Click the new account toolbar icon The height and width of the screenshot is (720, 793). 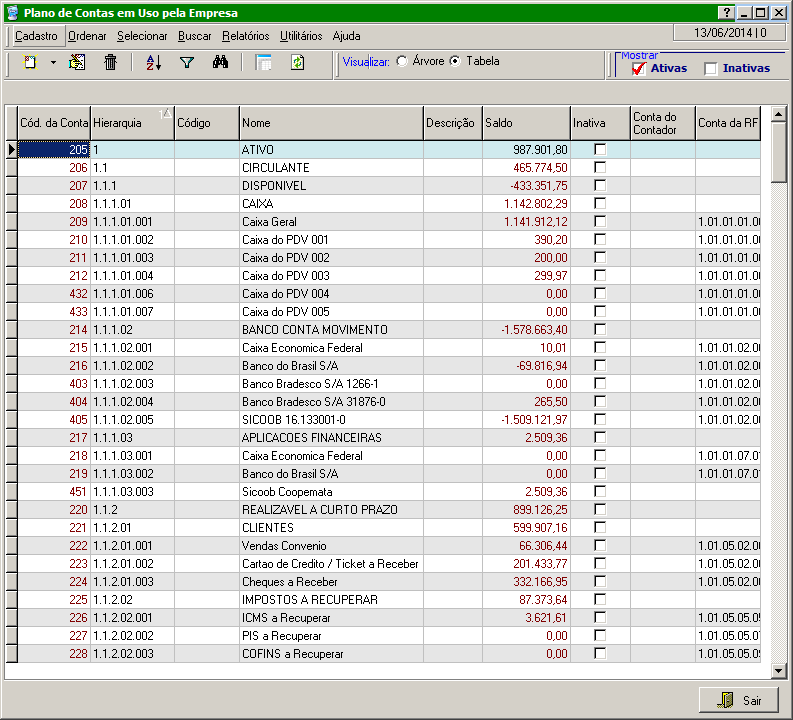(x=29, y=63)
